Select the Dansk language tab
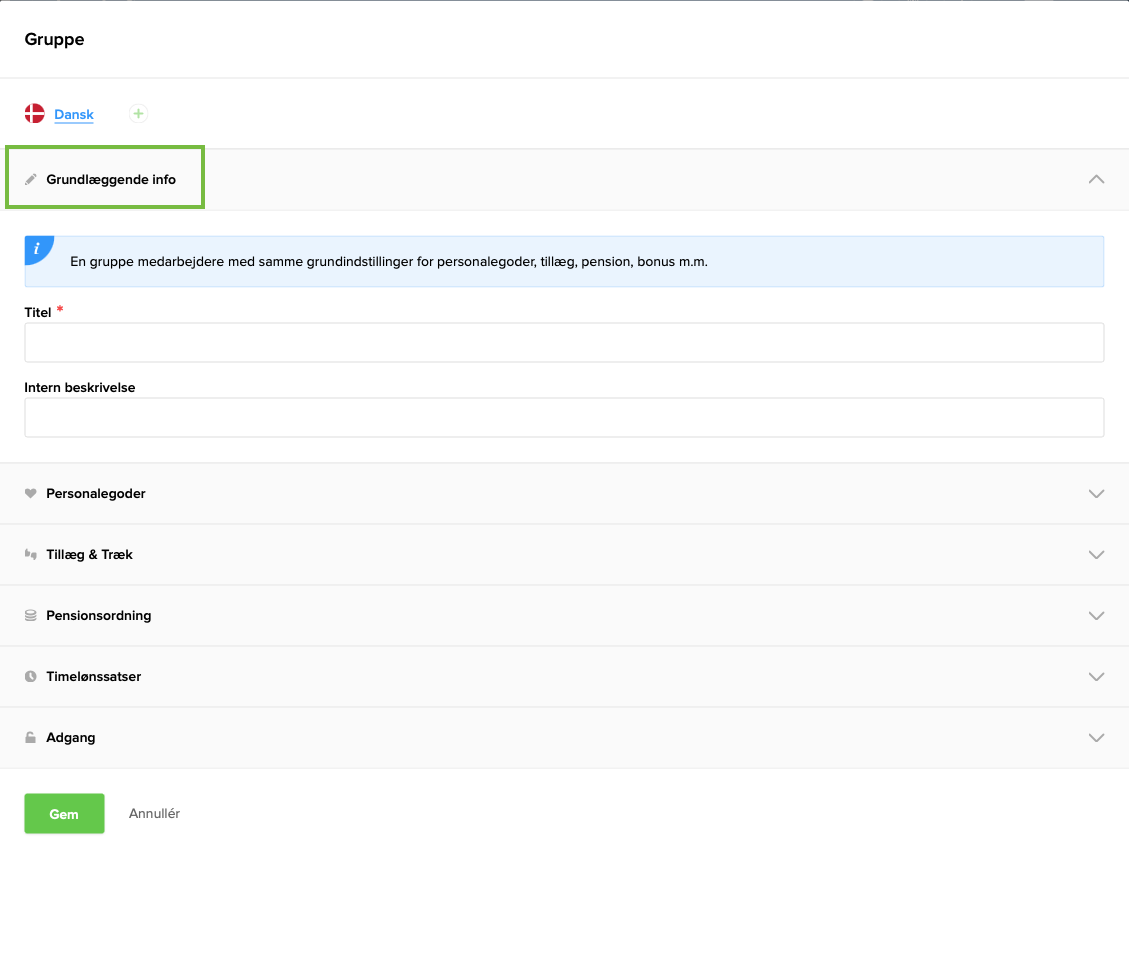 (72, 114)
